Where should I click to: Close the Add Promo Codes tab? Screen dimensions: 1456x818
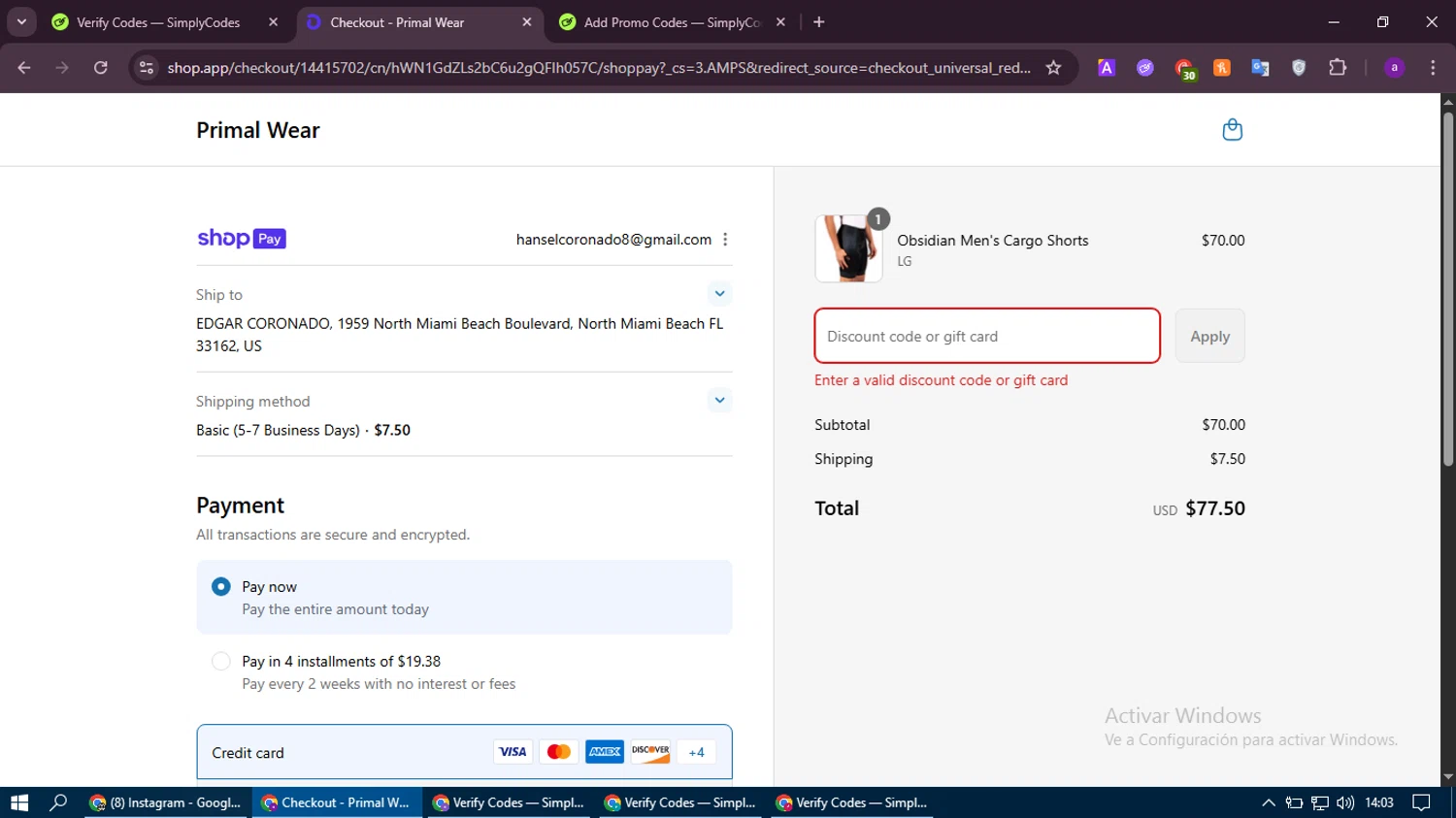(x=780, y=22)
